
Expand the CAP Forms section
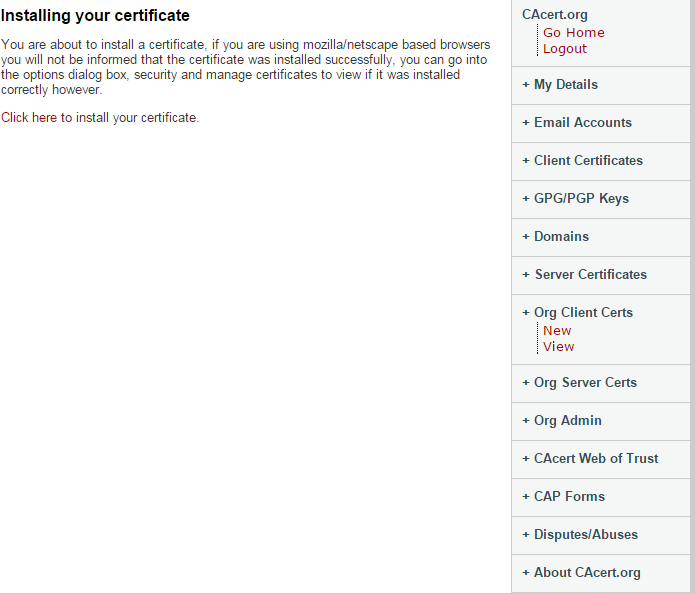[x=563, y=497]
